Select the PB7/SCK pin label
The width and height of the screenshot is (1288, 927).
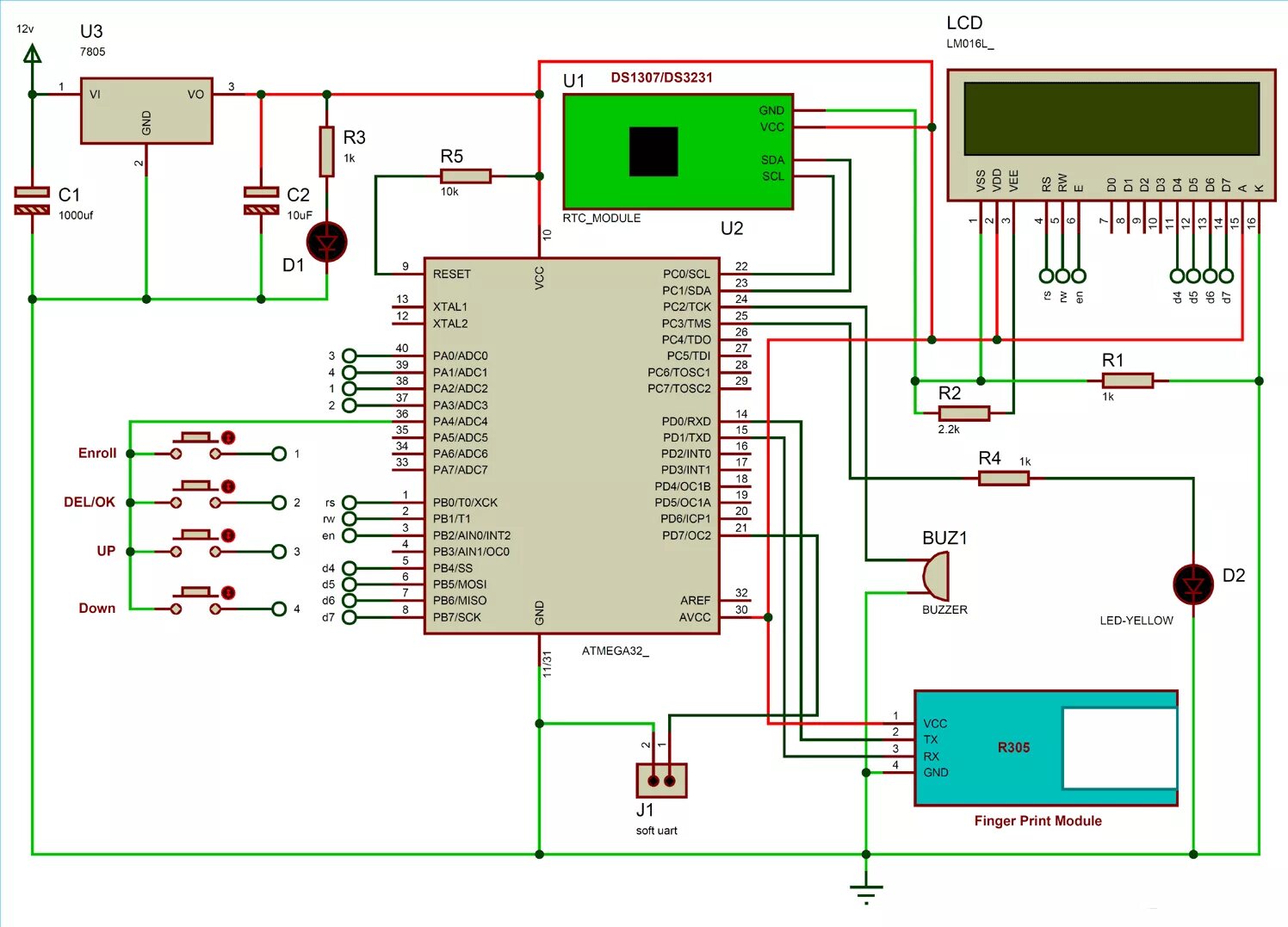[457, 617]
